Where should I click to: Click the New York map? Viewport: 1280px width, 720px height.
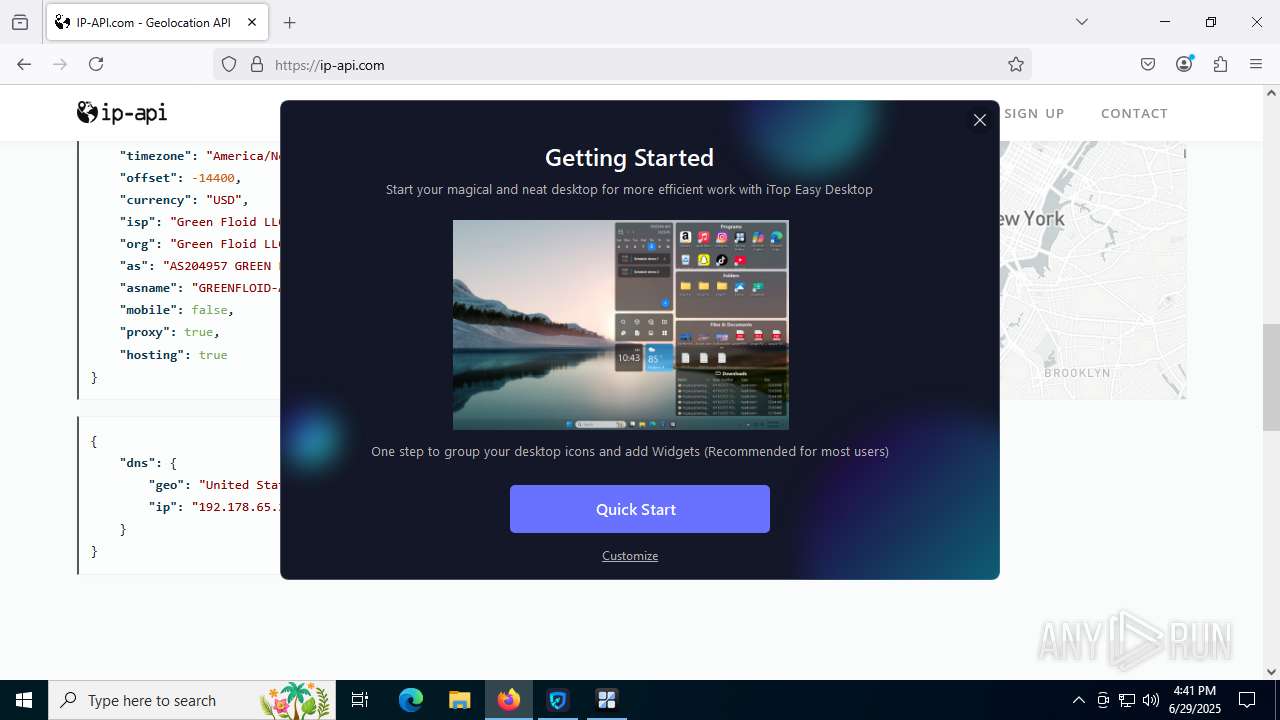[x=1093, y=270]
